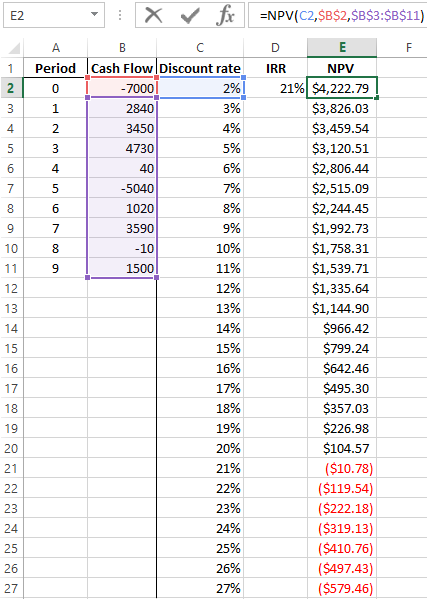
Task: Select the IRR result cell 21%
Action: 275,89
